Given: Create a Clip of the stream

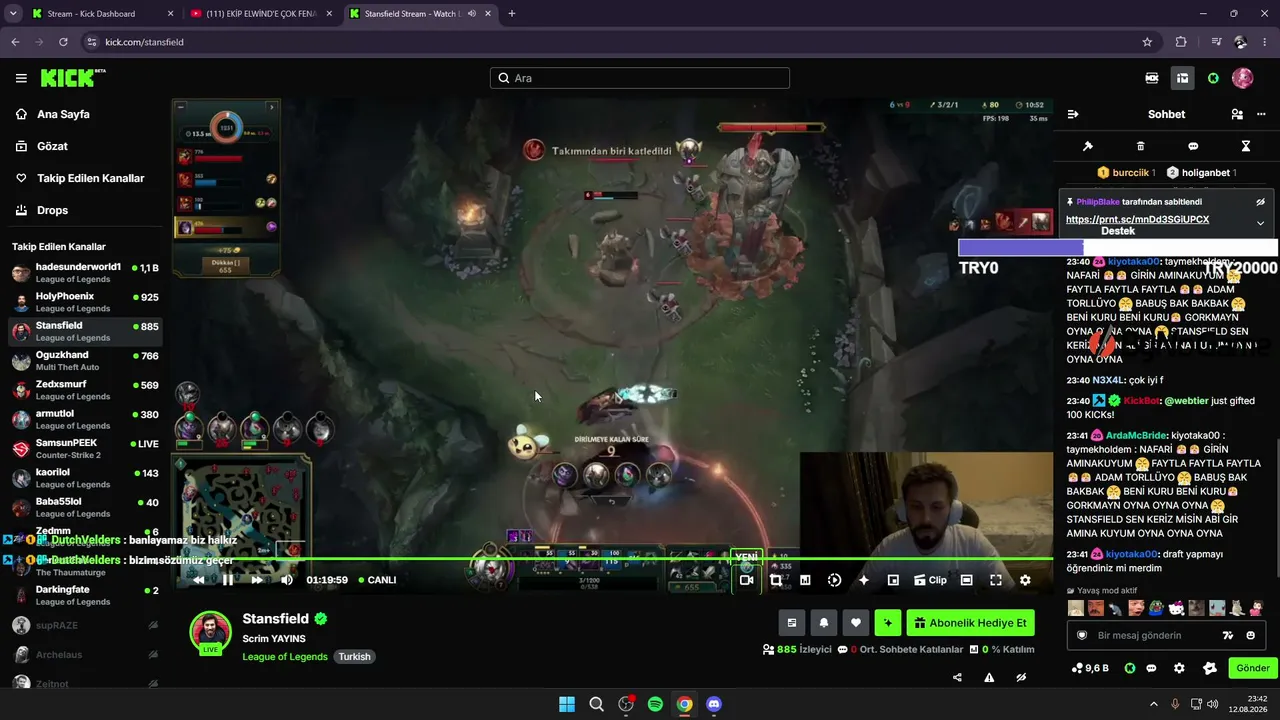Looking at the screenshot, I should [x=930, y=580].
